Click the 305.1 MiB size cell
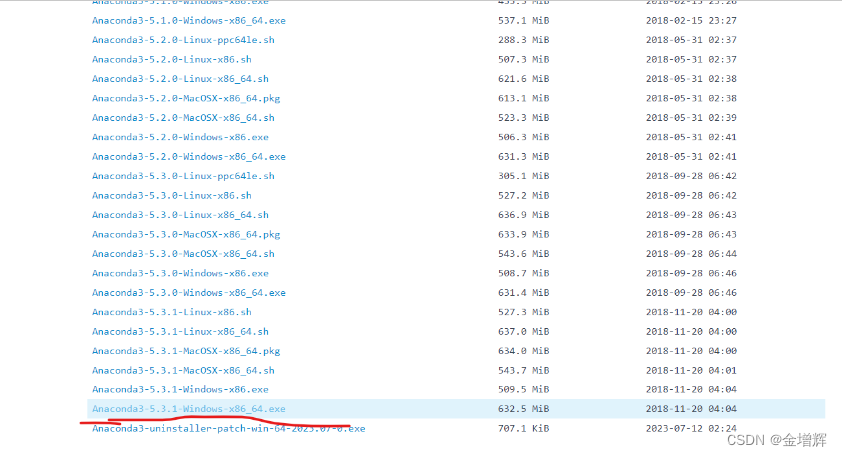 point(524,176)
